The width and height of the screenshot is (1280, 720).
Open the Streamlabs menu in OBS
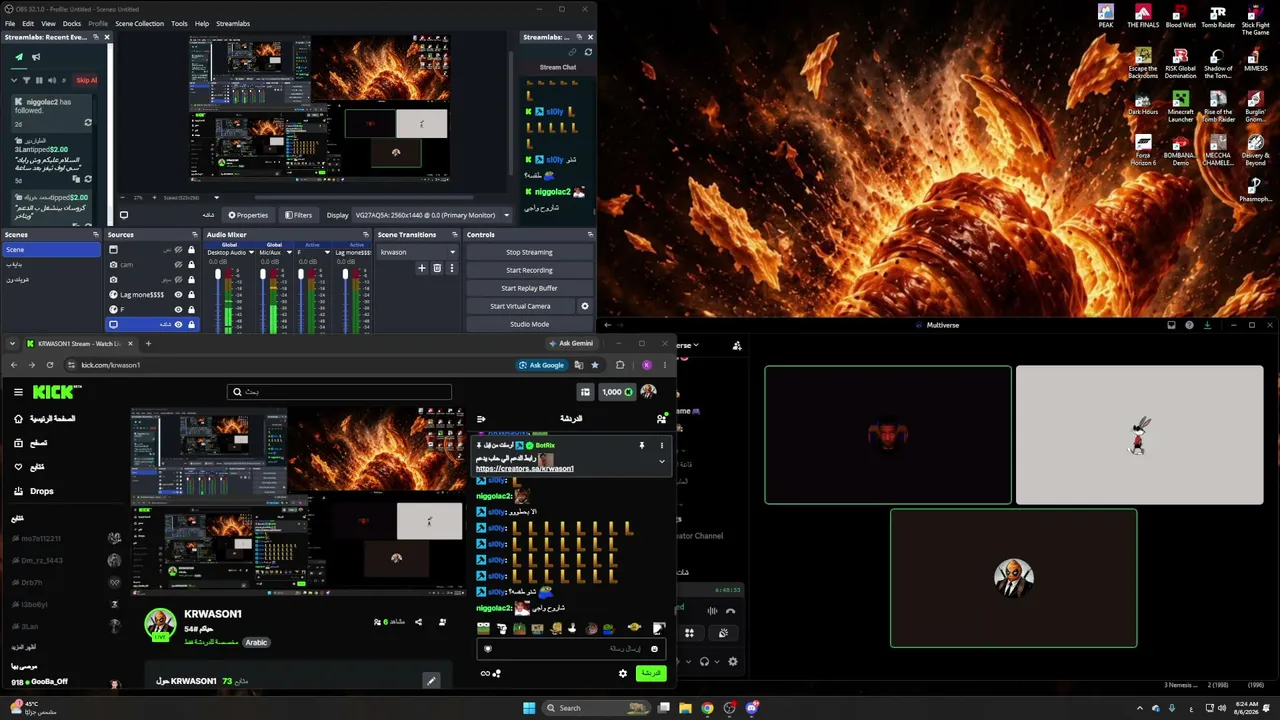coord(233,23)
